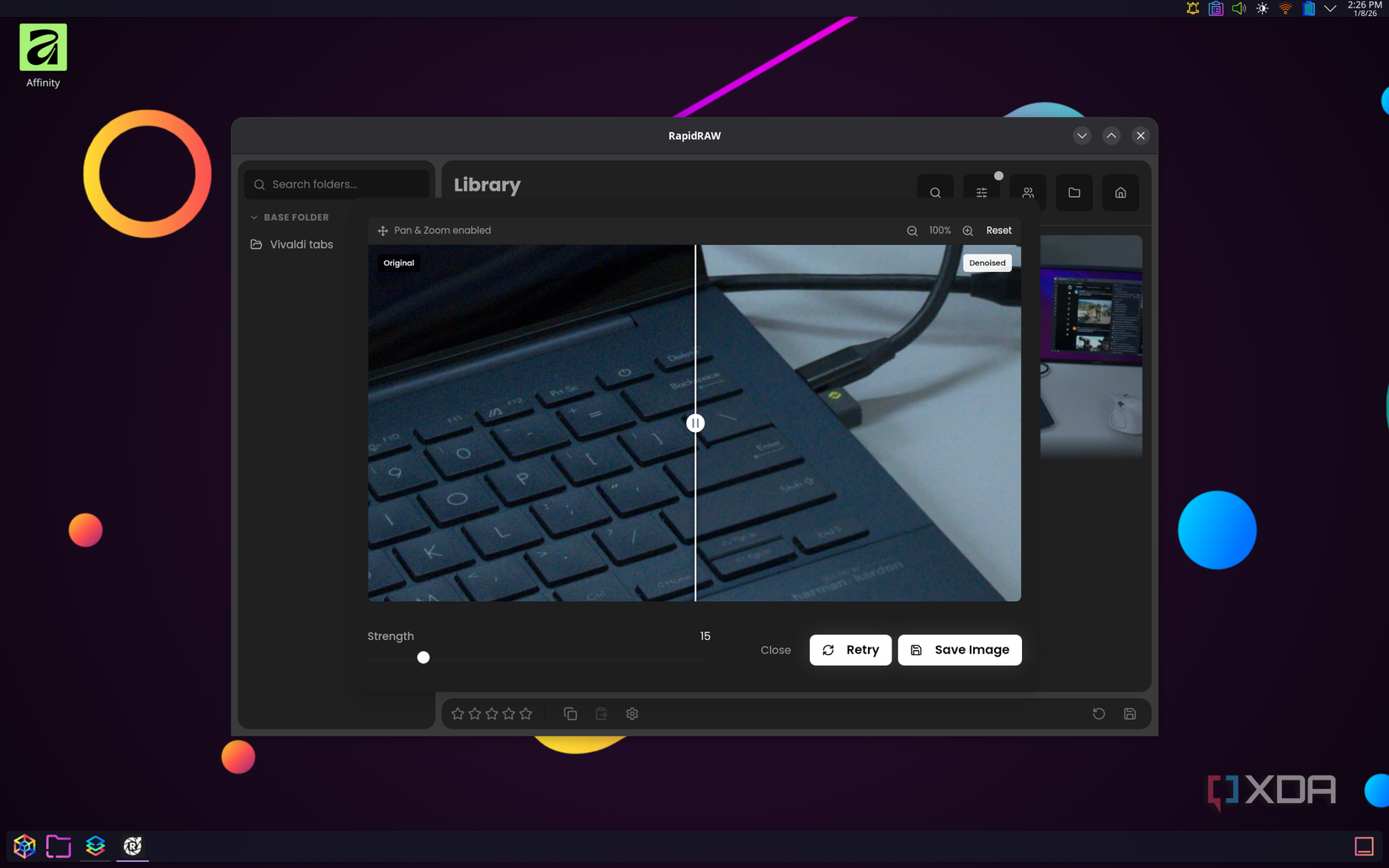Select the third rating star

(x=492, y=714)
